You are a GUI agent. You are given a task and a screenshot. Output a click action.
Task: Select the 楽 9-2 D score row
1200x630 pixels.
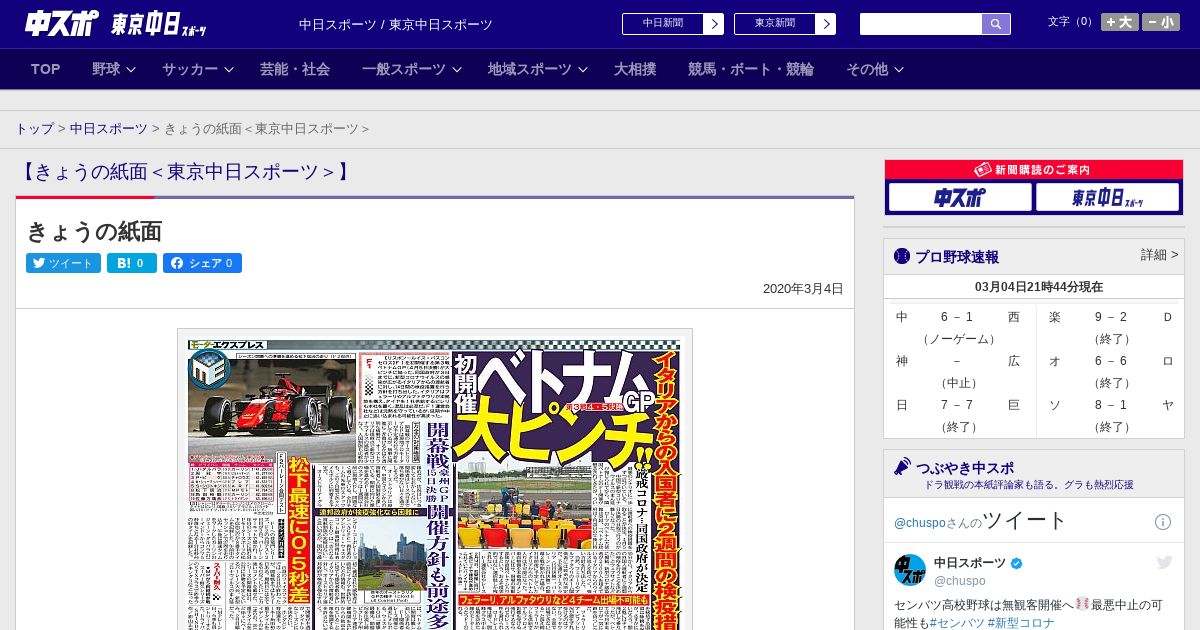[x=1111, y=317]
